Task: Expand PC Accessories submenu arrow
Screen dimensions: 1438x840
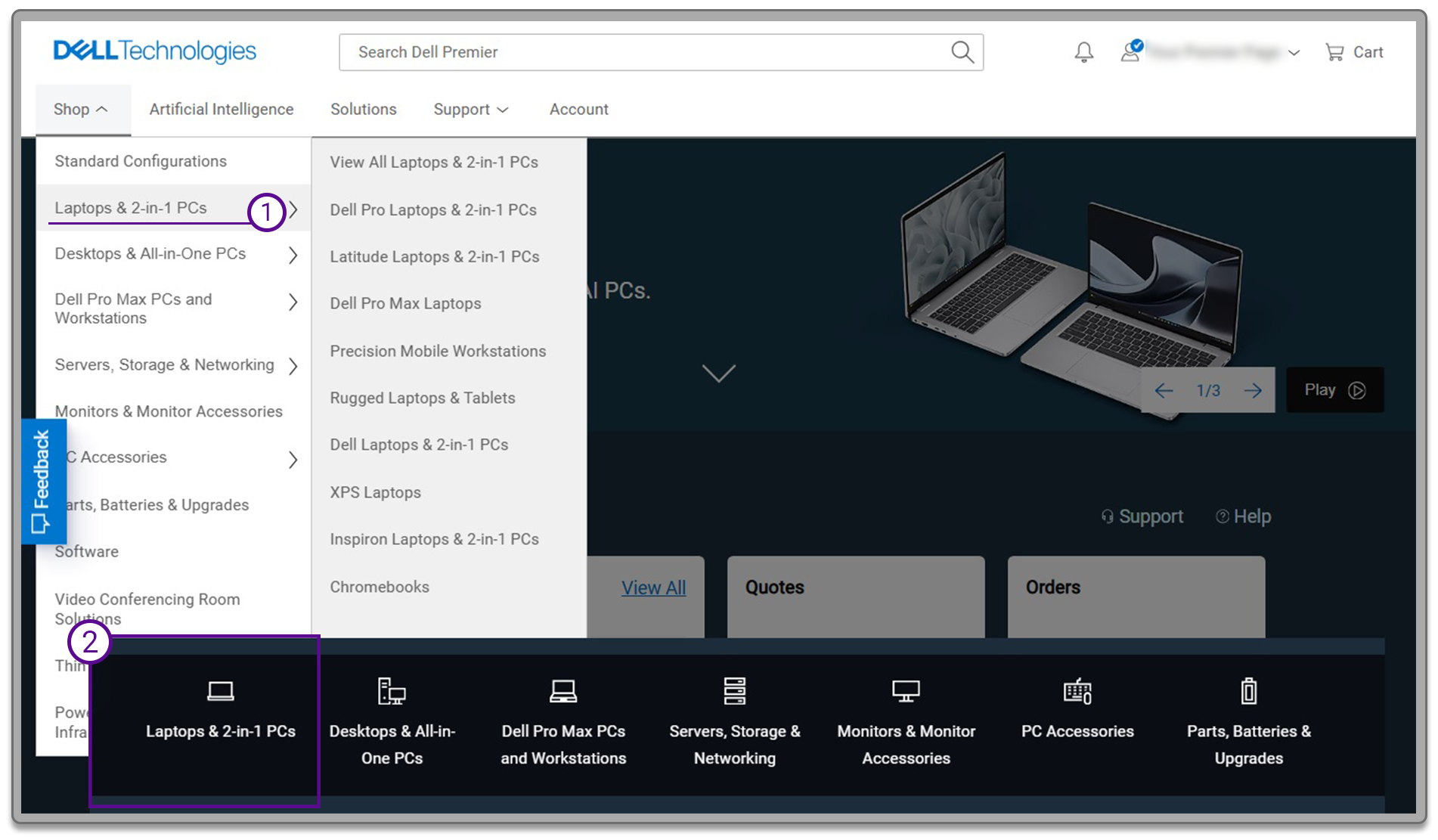Action: [293, 460]
